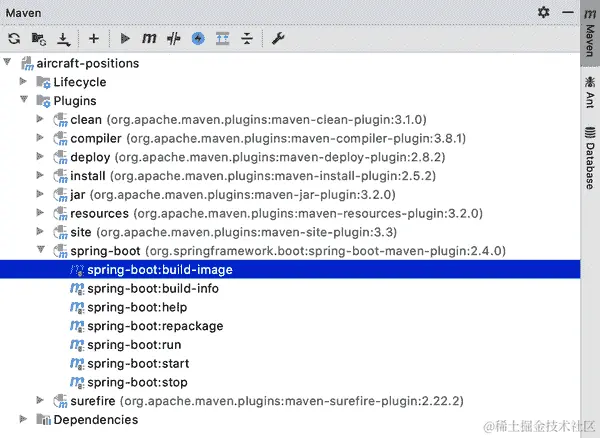
Task: Show dependencies diagram icon
Action: [222, 38]
